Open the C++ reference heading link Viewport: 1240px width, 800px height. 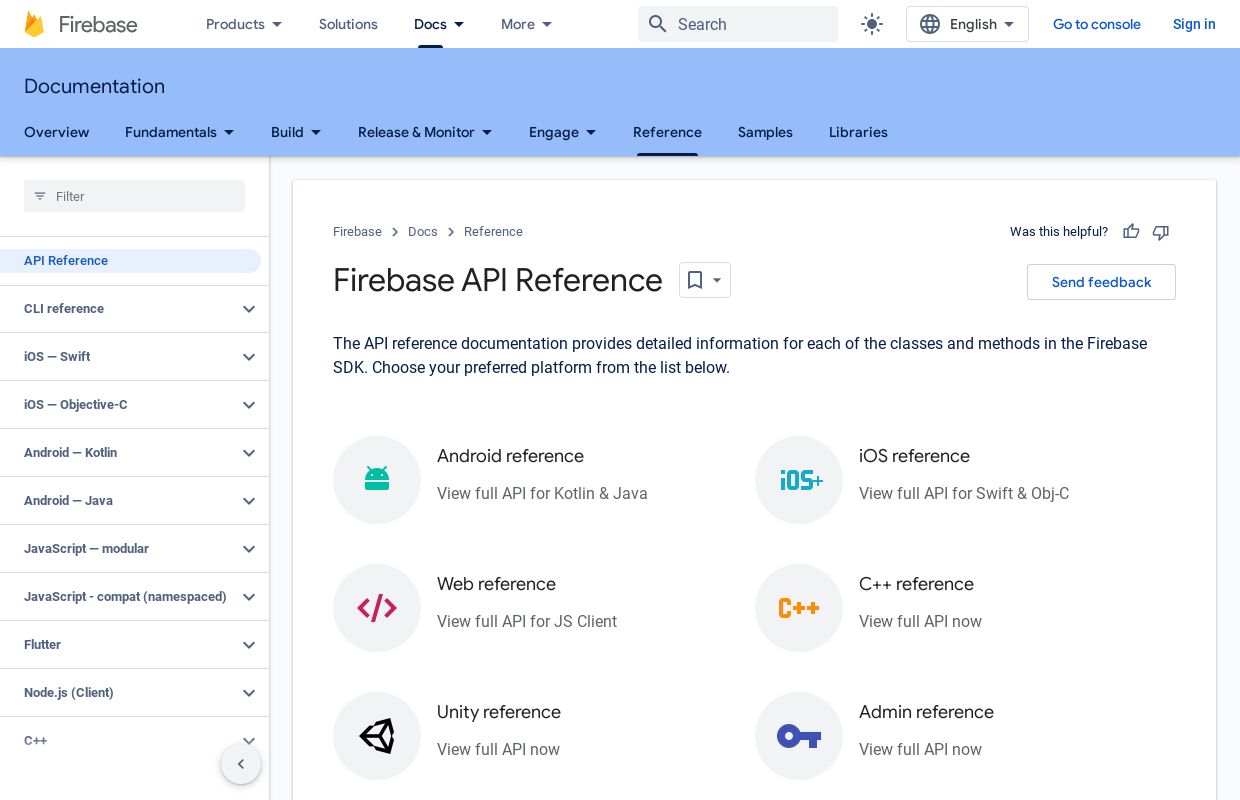[916, 584]
